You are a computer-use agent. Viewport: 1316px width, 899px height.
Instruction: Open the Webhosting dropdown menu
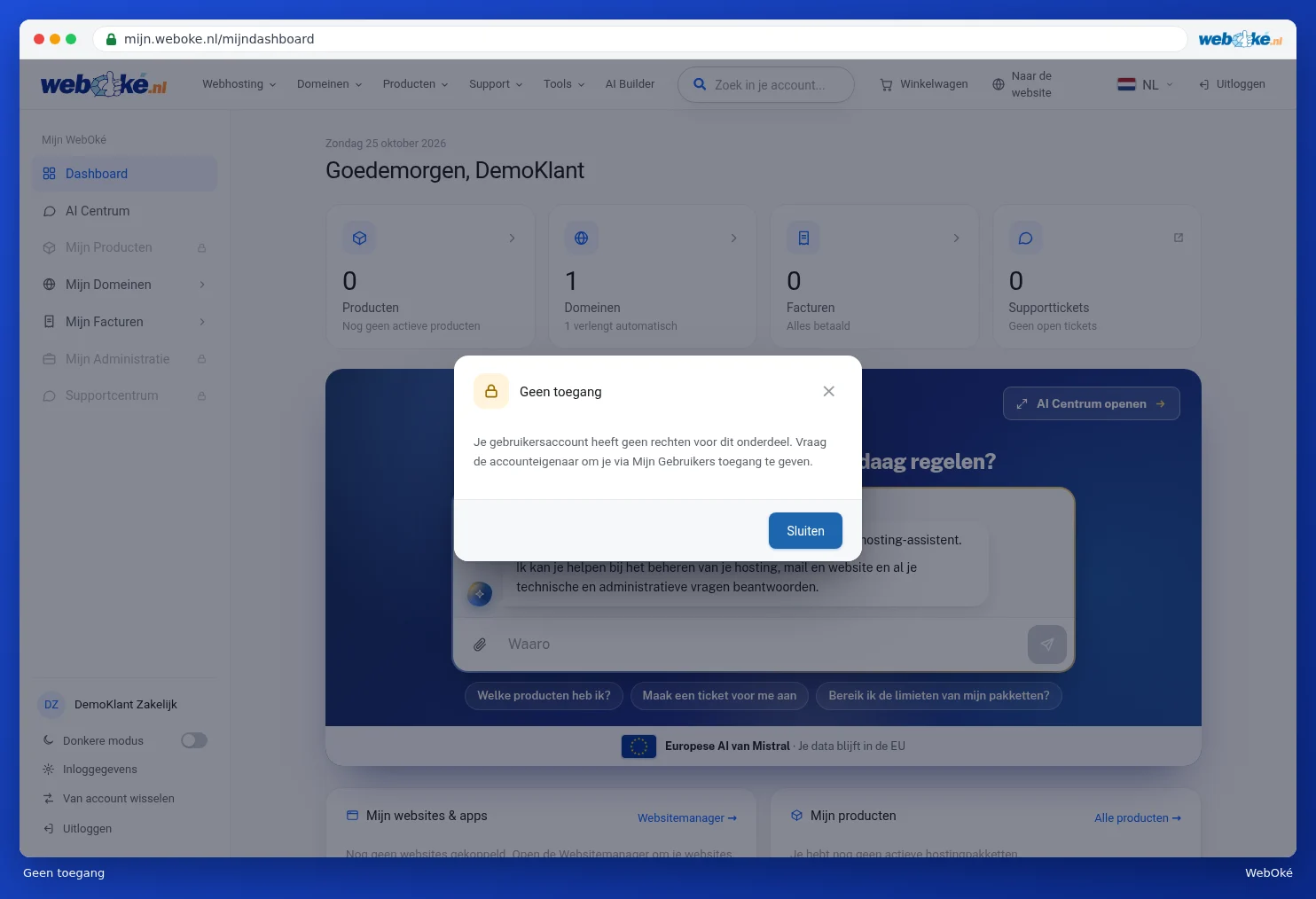coord(239,84)
